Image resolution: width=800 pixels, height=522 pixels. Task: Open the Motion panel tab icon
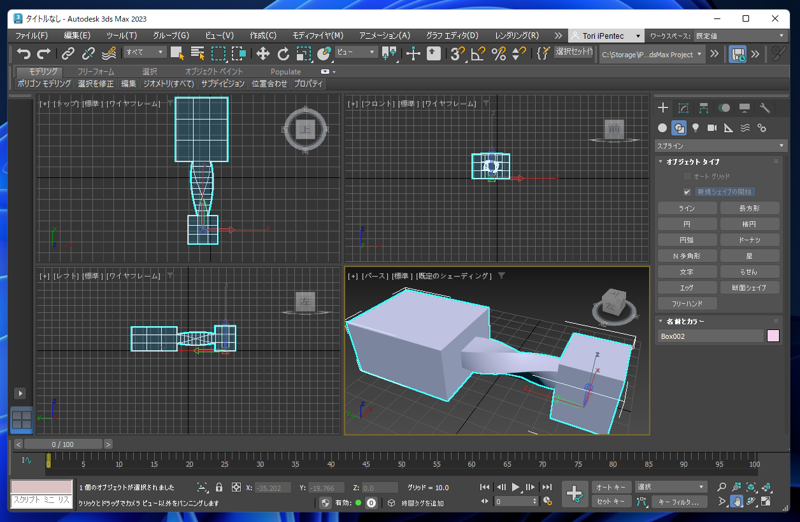pos(724,108)
